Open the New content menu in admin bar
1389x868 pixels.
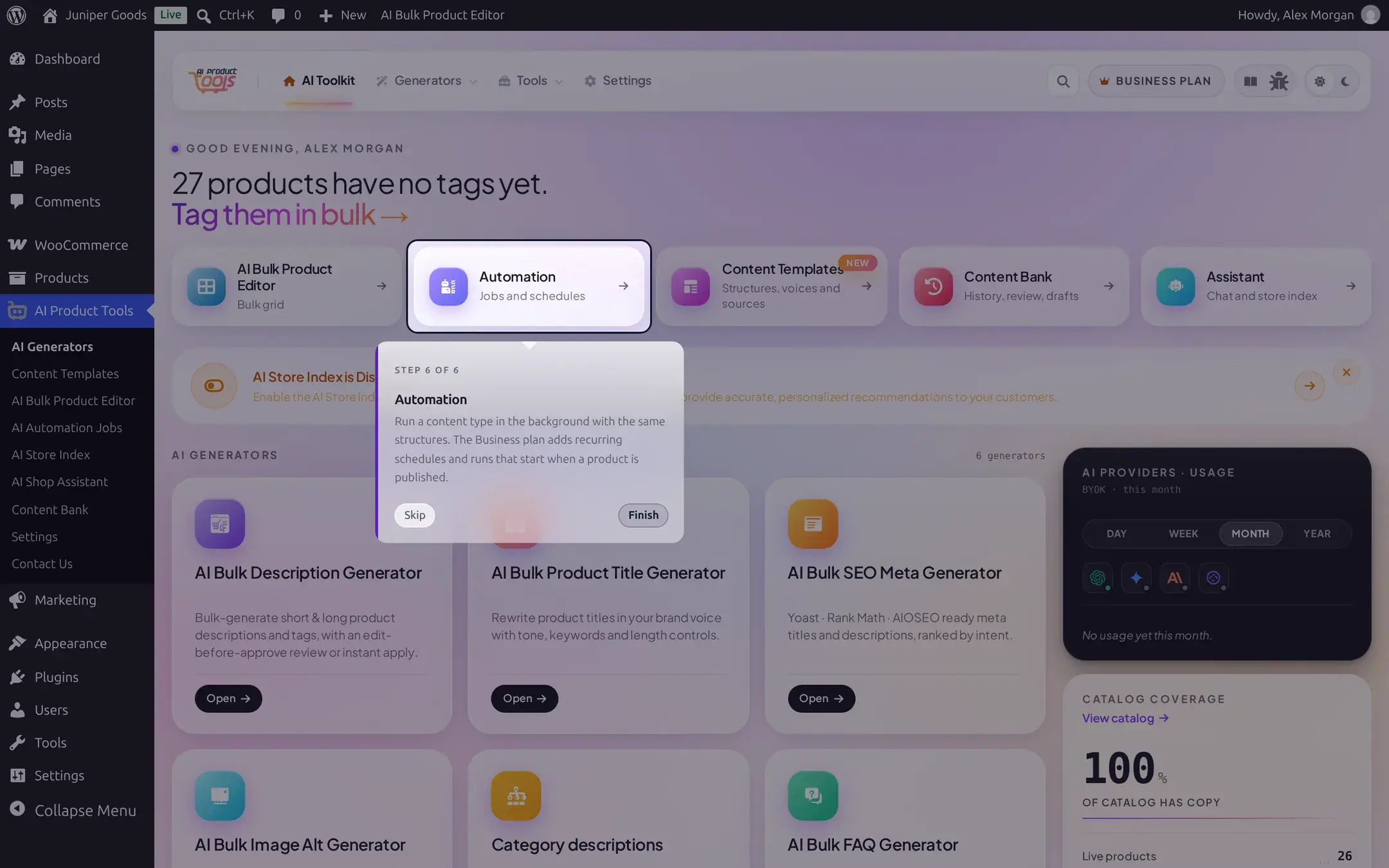pos(343,15)
